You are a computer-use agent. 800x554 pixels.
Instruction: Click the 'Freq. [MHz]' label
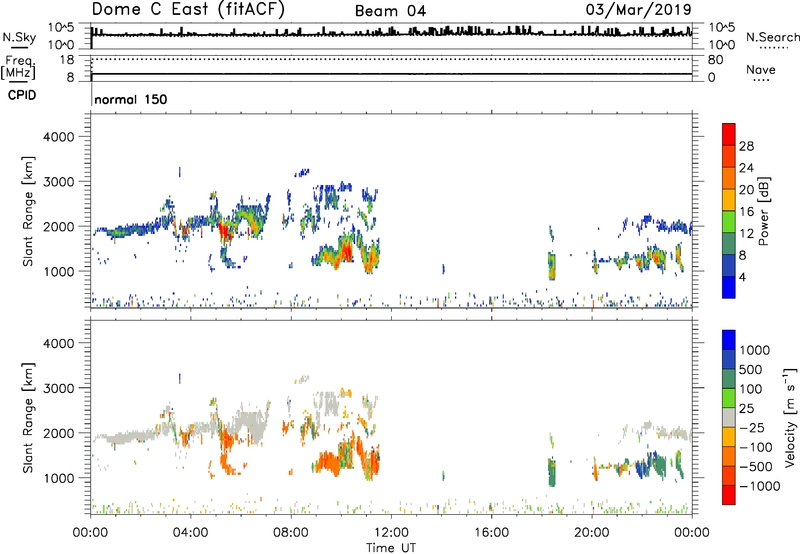[18, 67]
